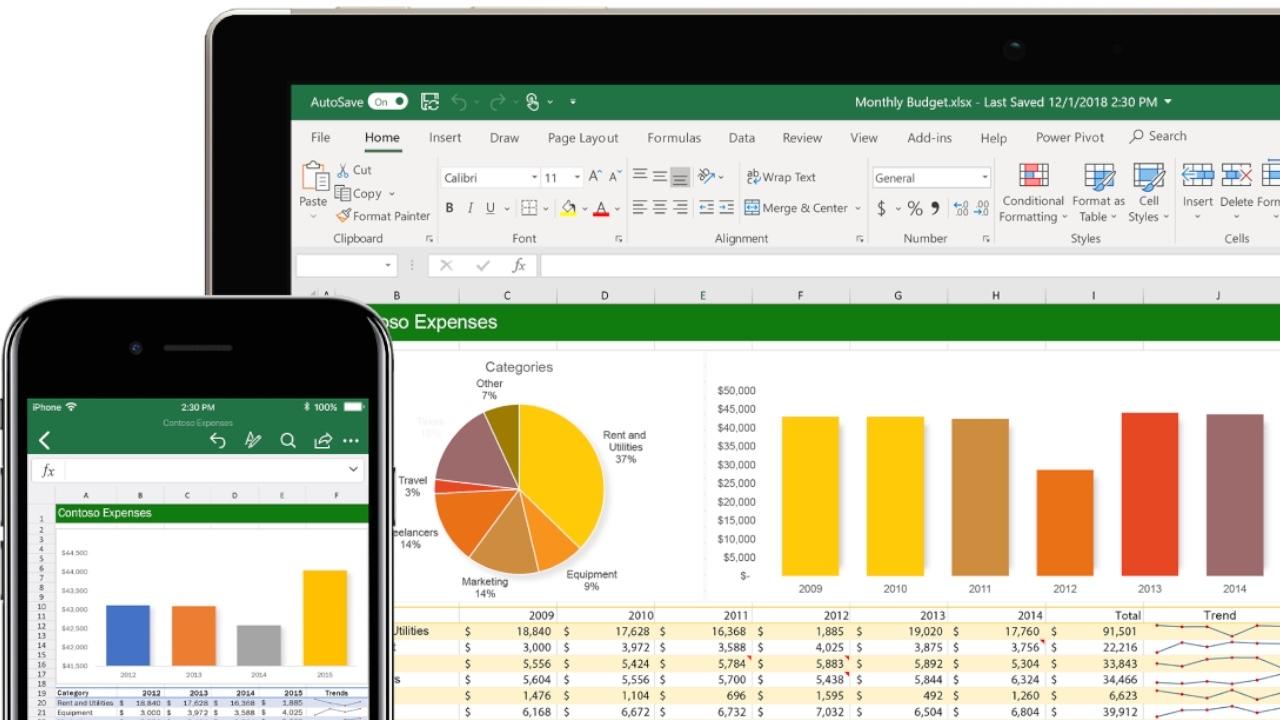This screenshot has height=720, width=1280.
Task: Click the Copy button
Action: tap(358, 193)
